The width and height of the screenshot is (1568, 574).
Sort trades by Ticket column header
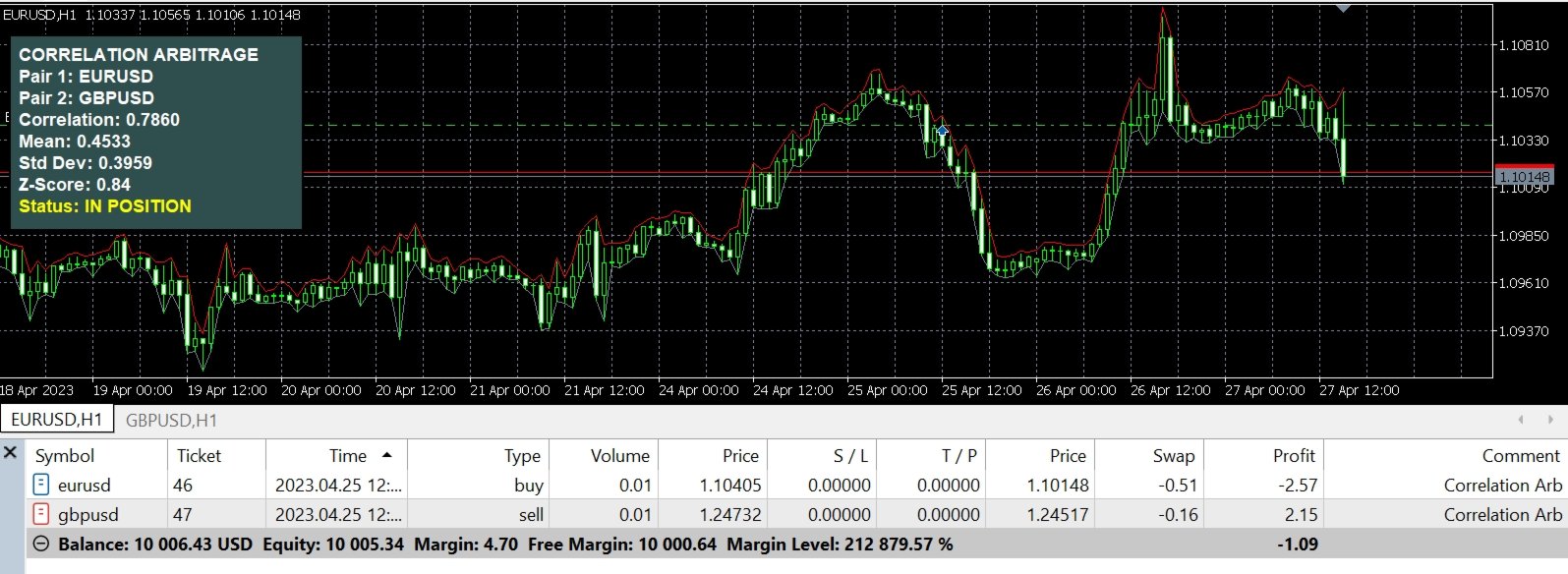point(216,455)
